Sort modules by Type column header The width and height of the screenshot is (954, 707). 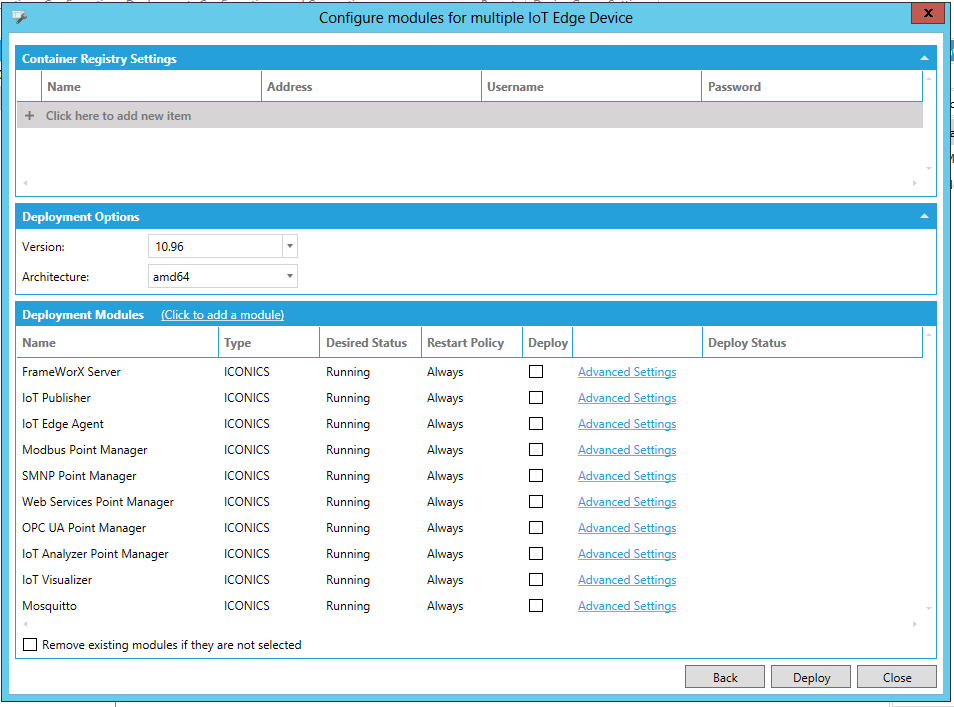pos(269,343)
